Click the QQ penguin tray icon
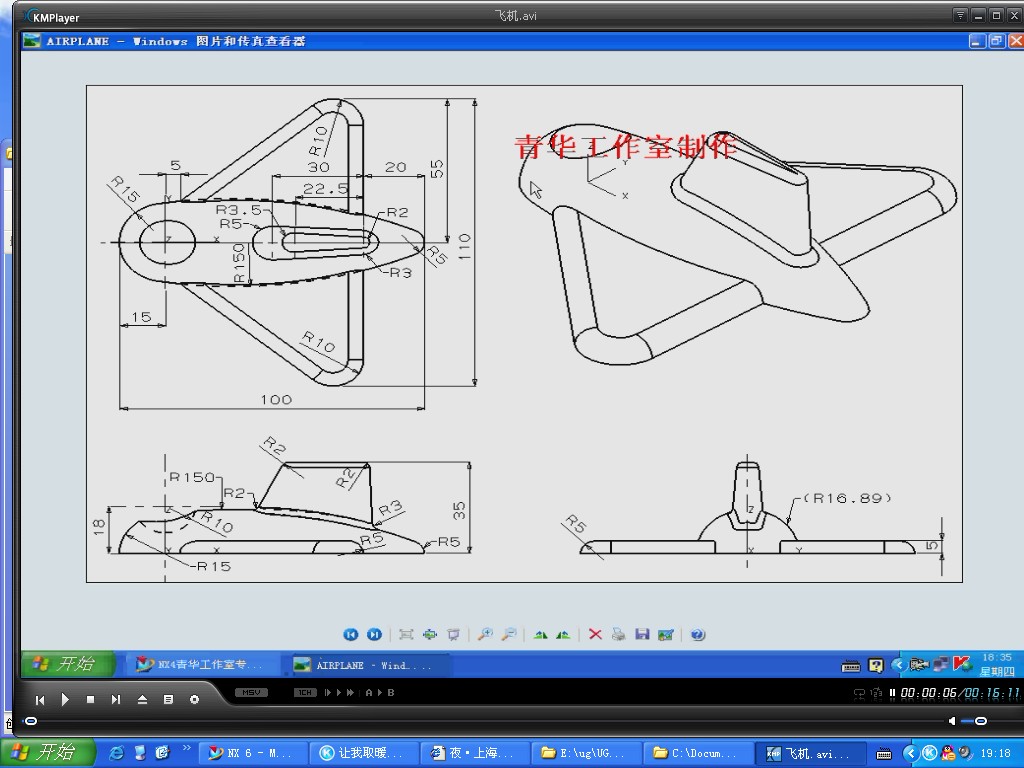 pyautogui.click(x=948, y=754)
